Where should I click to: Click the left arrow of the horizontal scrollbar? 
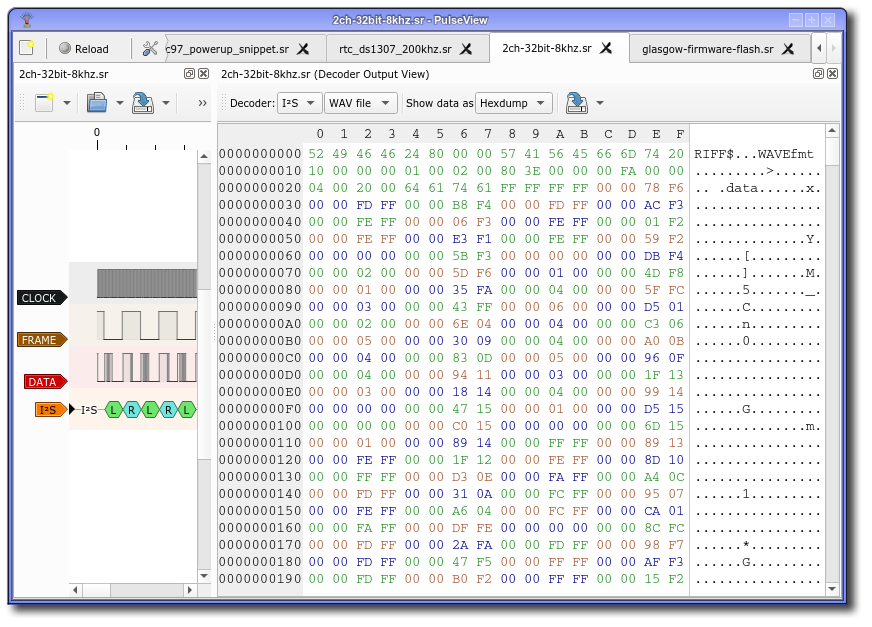pyautogui.click(x=75, y=590)
